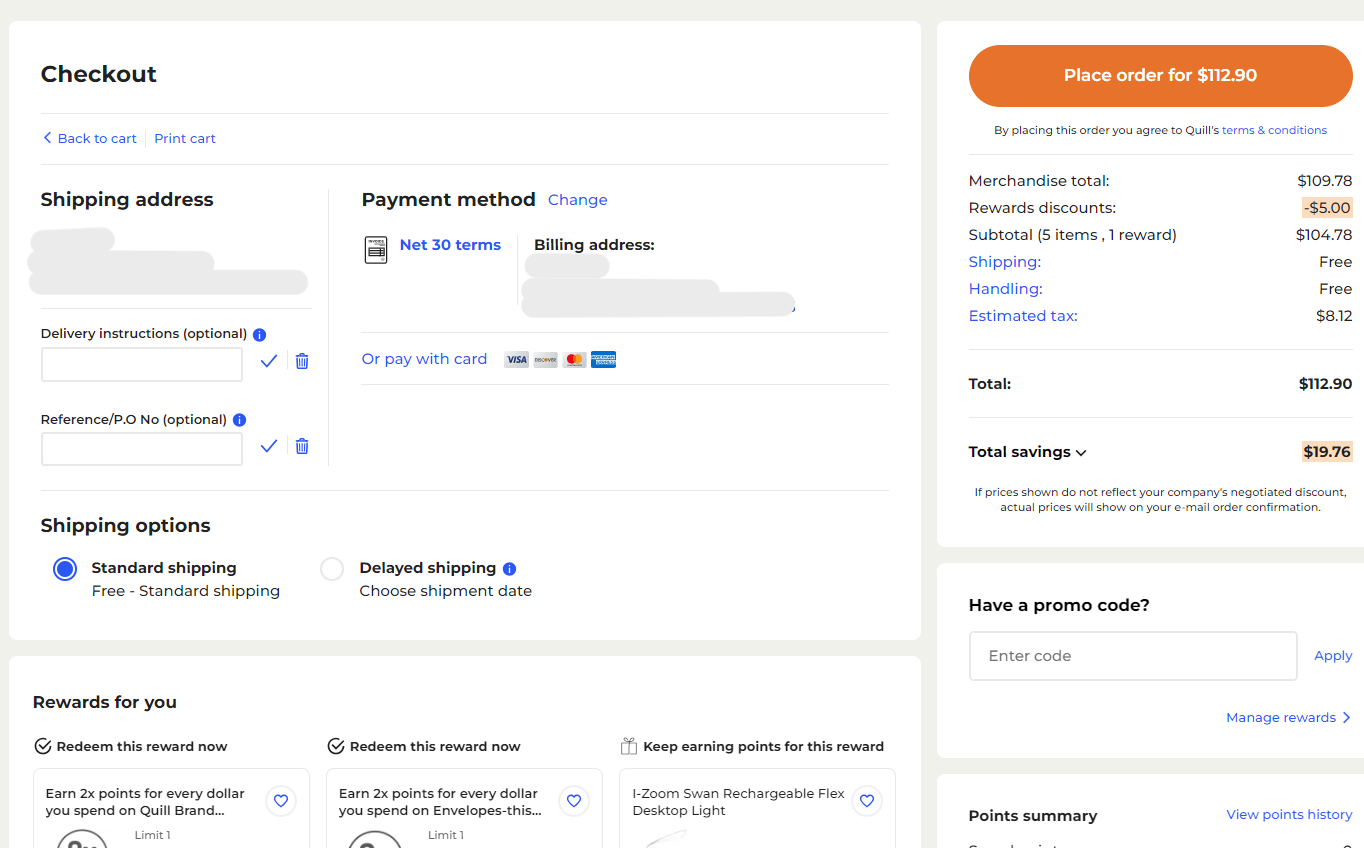
Task: Delete delivery instructions using the trash icon
Action: tap(302, 361)
